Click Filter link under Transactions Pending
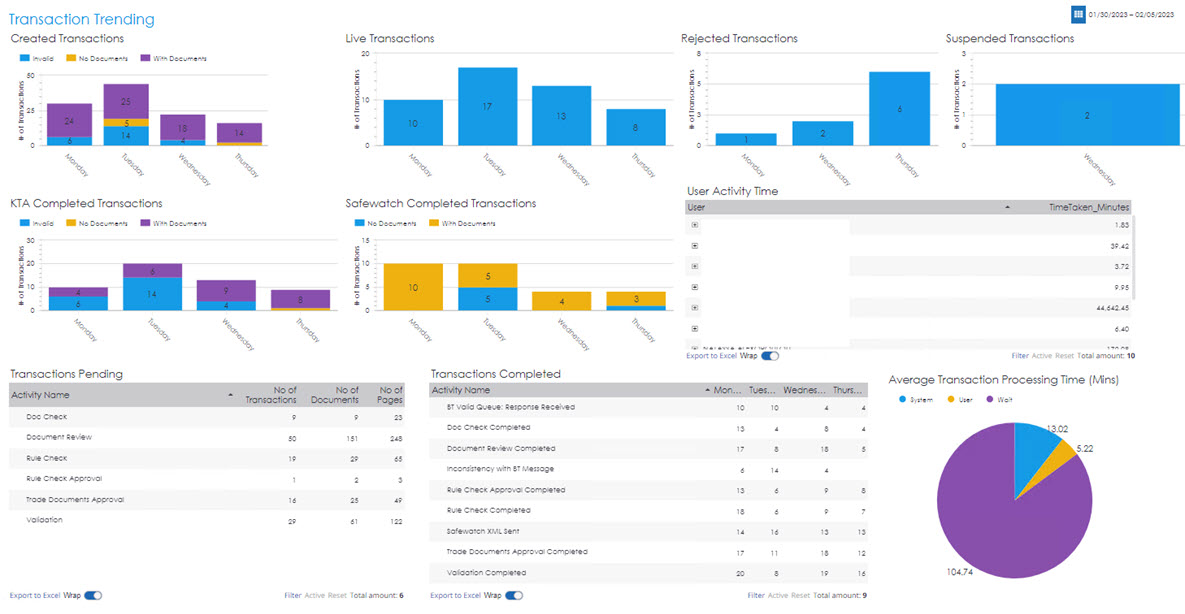Screen dimensions: 1185x614 coord(292,595)
